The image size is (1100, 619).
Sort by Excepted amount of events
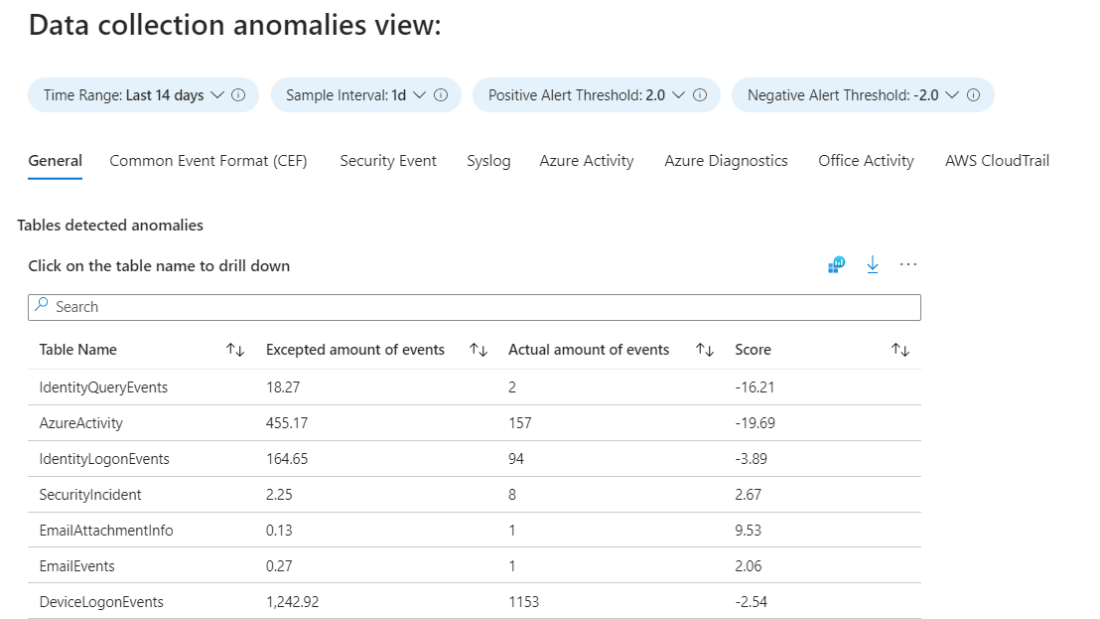pyautogui.click(x=480, y=349)
